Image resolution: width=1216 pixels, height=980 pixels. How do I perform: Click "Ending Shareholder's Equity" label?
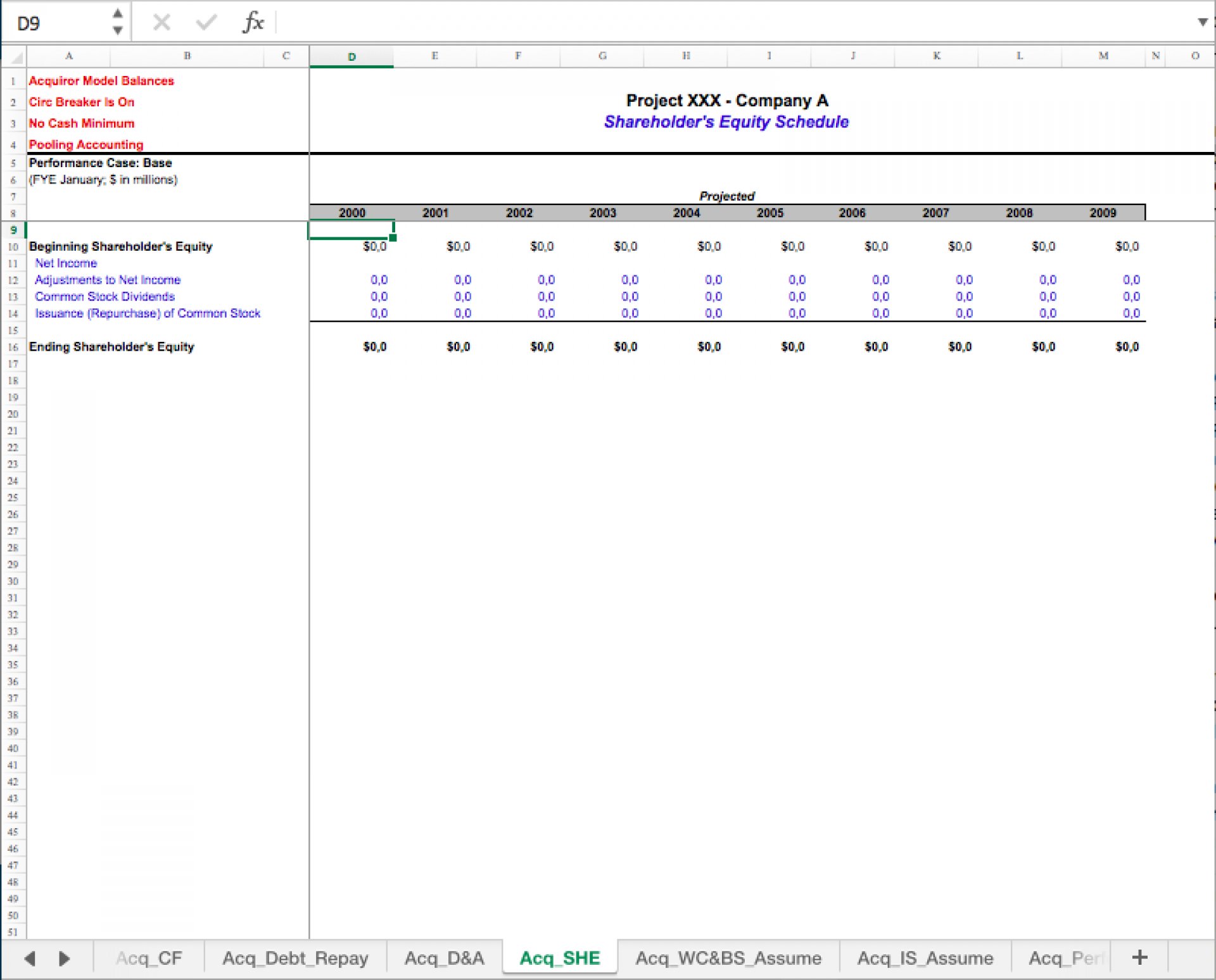coord(111,347)
